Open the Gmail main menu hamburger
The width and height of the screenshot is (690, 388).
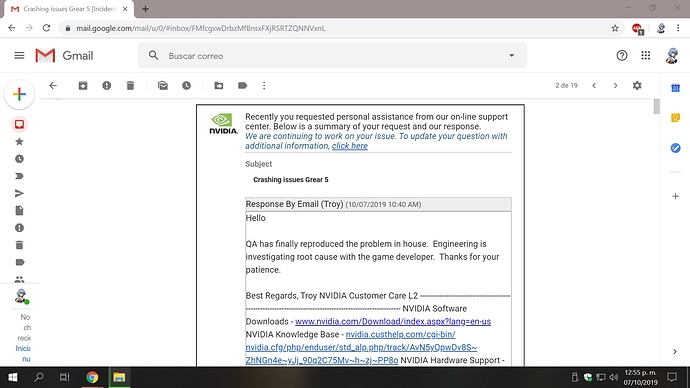pyautogui.click(x=19, y=55)
